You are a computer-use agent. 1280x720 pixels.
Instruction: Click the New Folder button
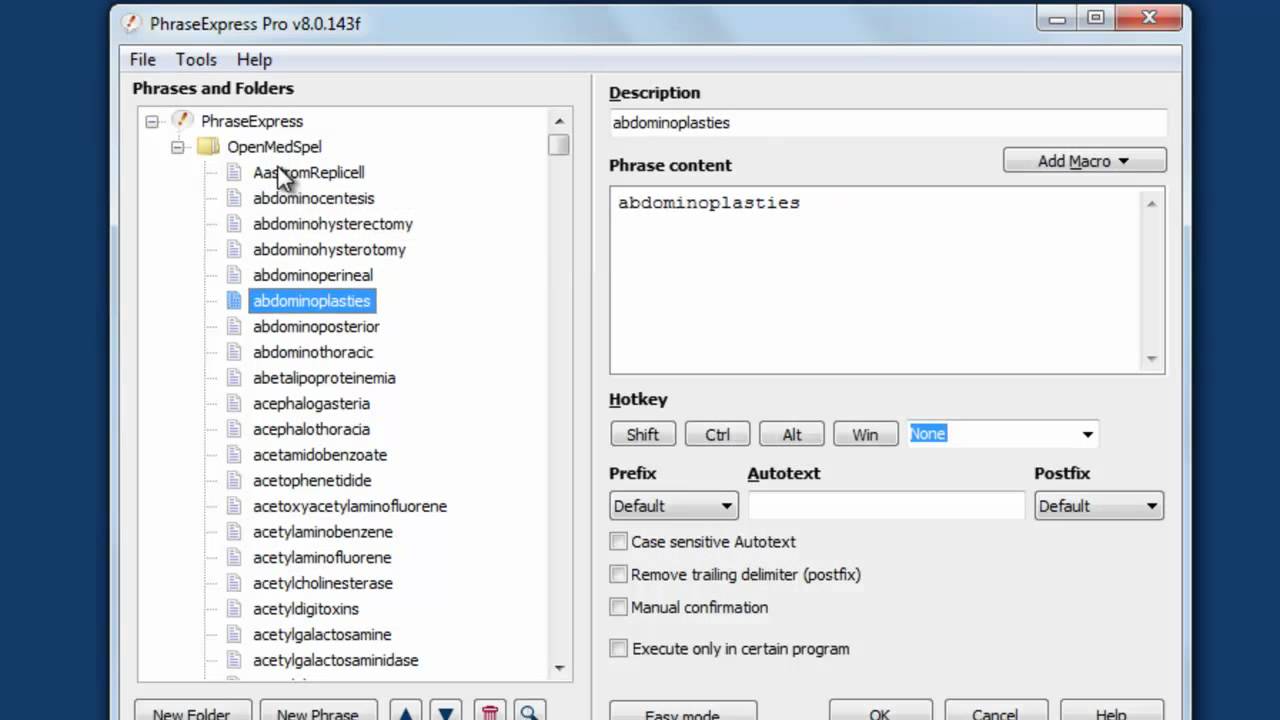(191, 712)
